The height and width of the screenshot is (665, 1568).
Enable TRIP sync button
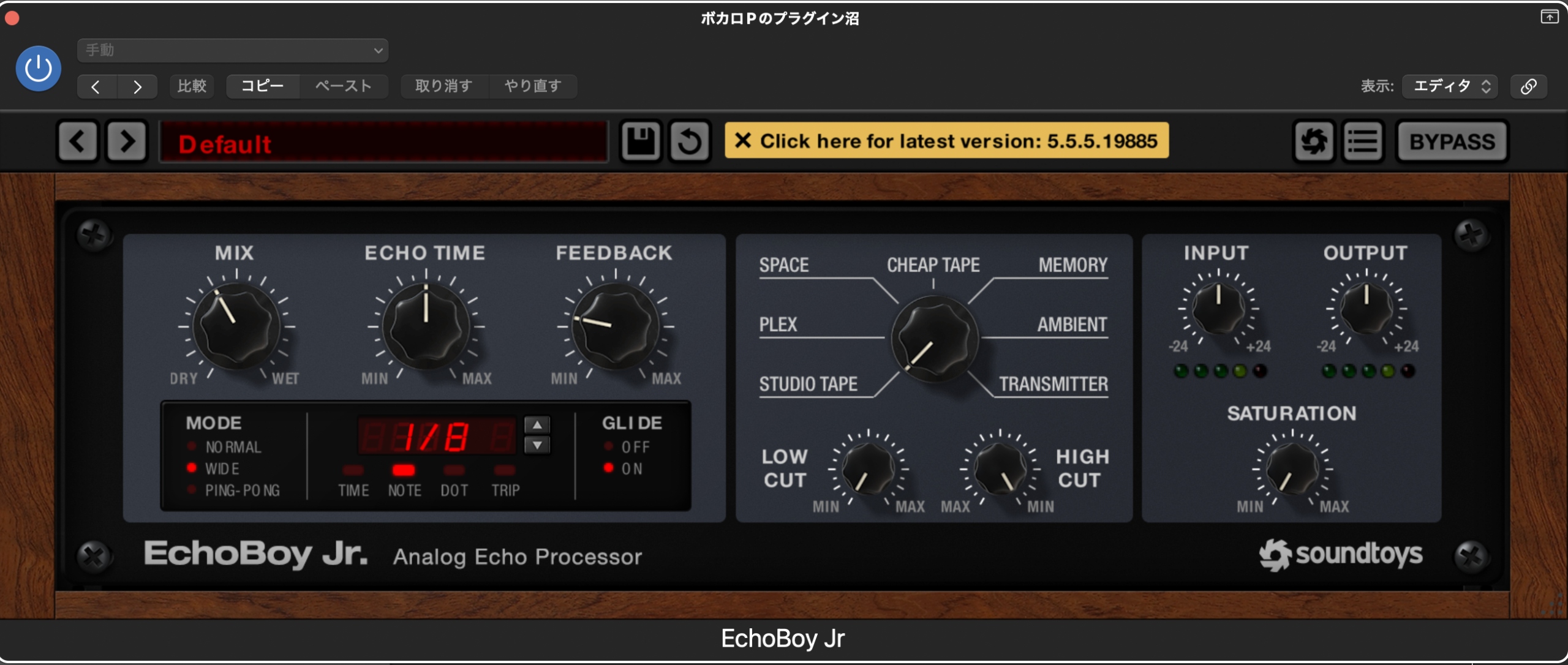coord(505,470)
